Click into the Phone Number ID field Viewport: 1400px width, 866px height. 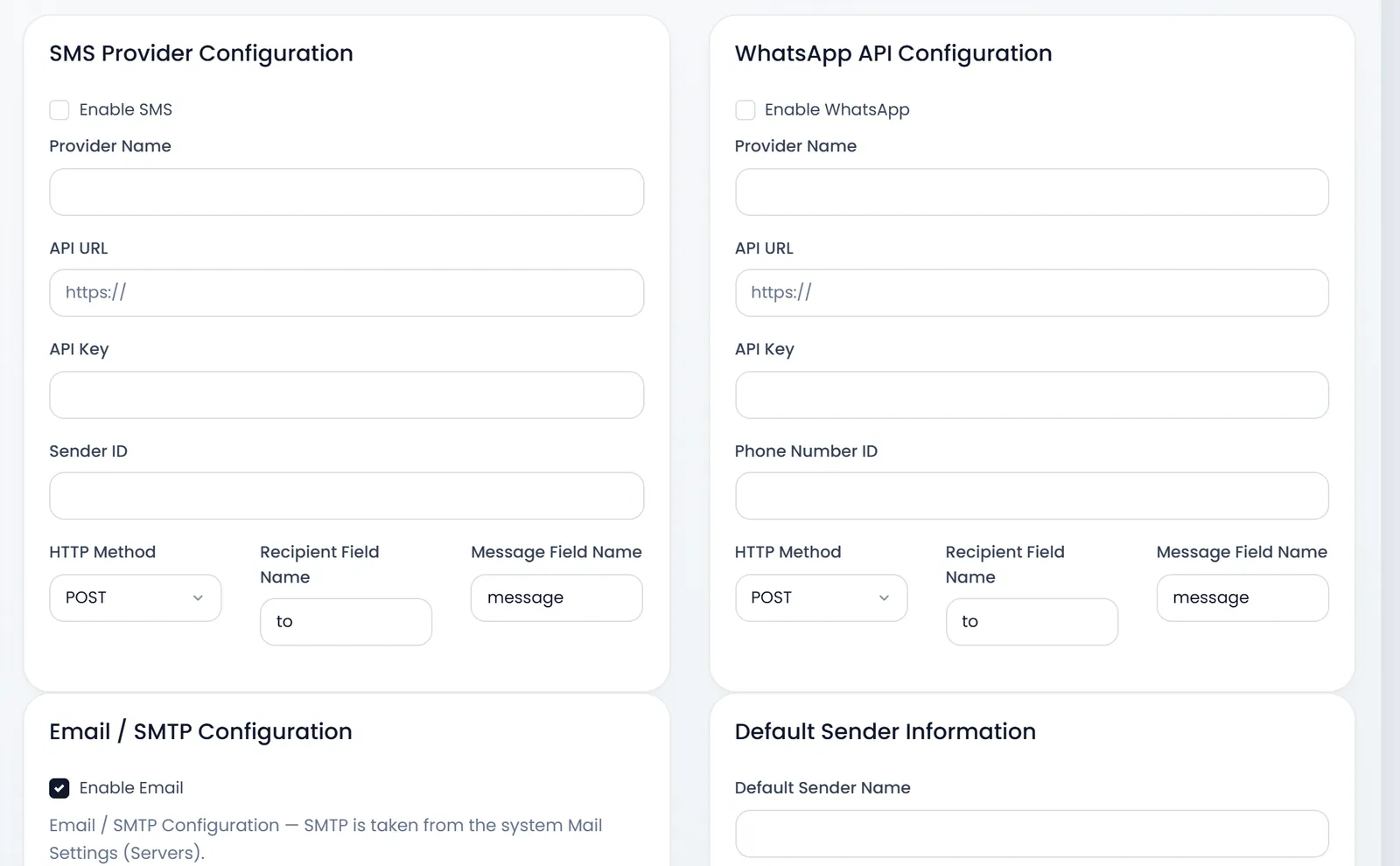click(x=1032, y=496)
